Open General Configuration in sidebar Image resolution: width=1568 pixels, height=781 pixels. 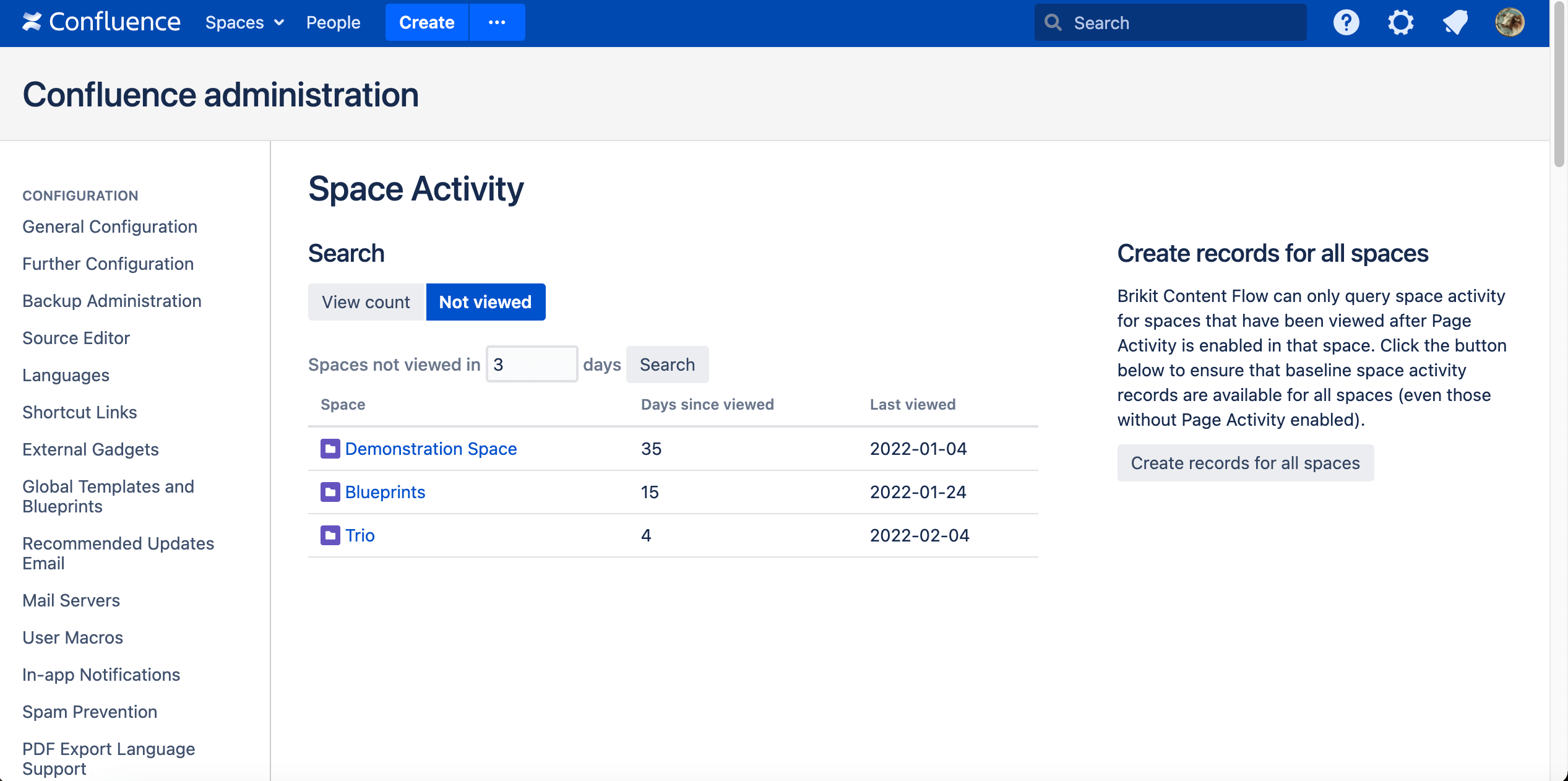click(x=110, y=227)
